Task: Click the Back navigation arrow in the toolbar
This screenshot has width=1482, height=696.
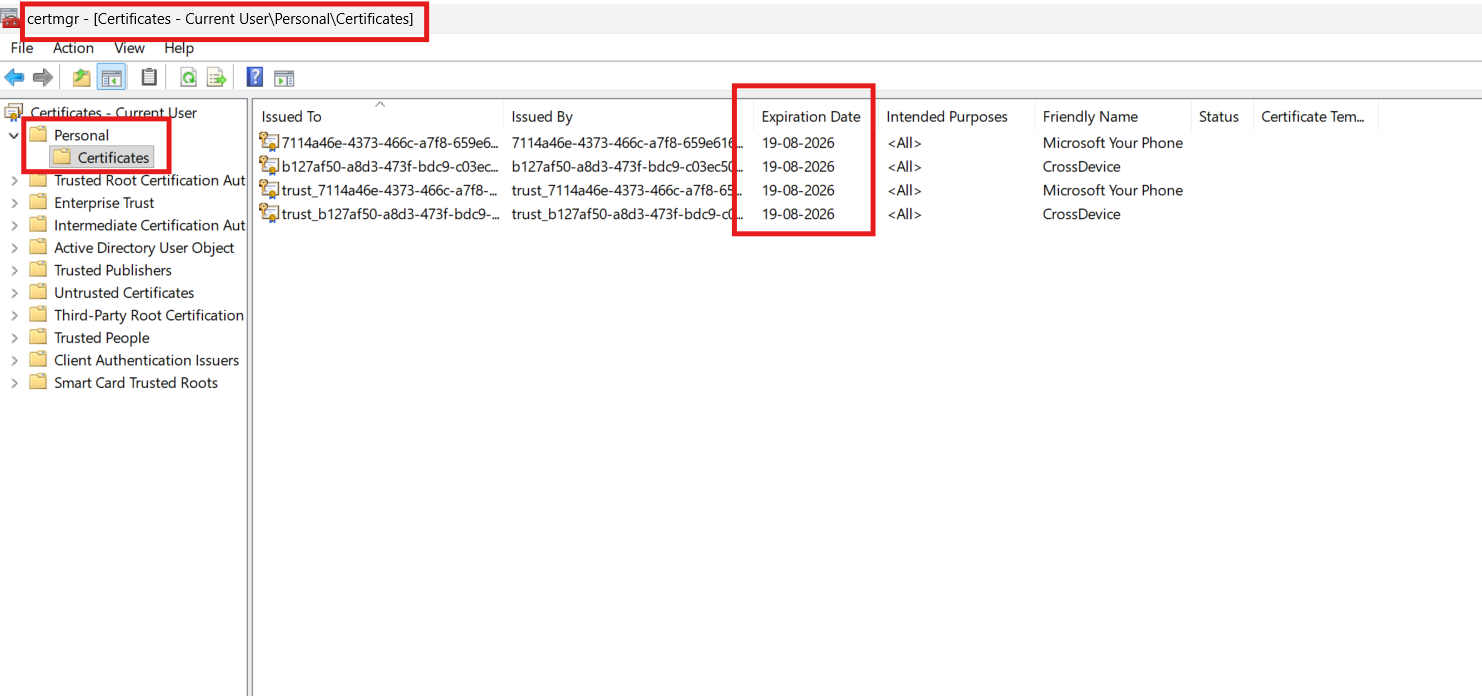Action: coord(14,77)
